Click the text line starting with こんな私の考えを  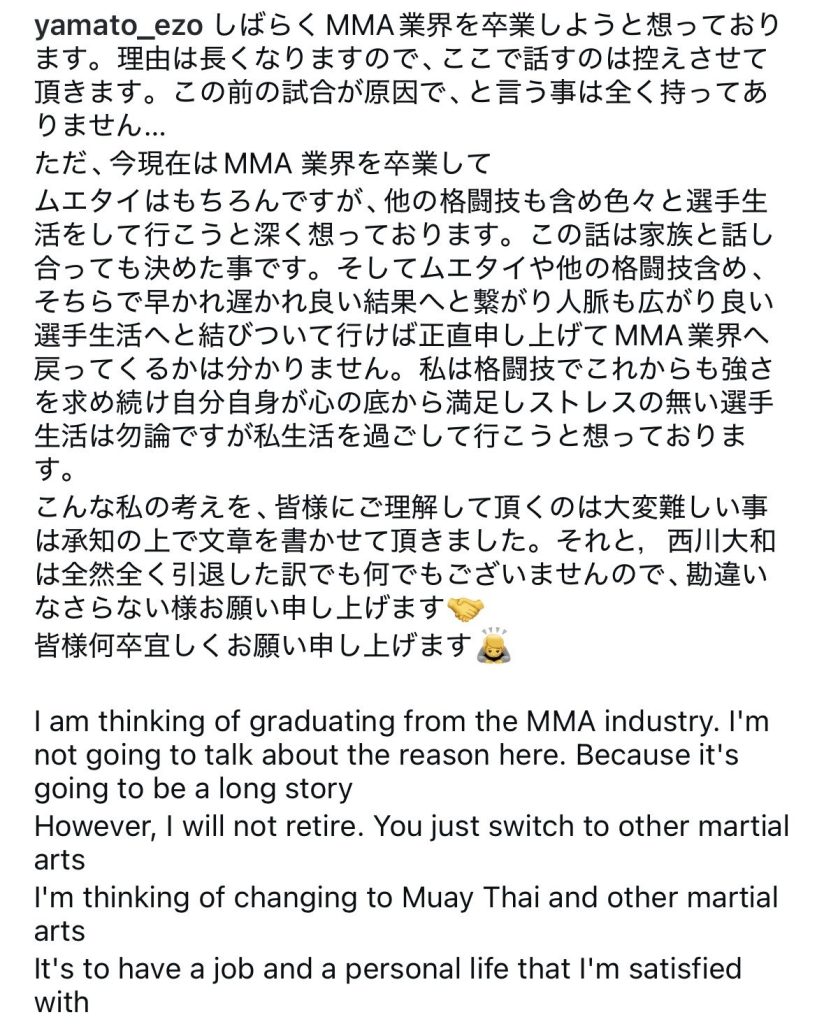pyautogui.click(x=401, y=507)
